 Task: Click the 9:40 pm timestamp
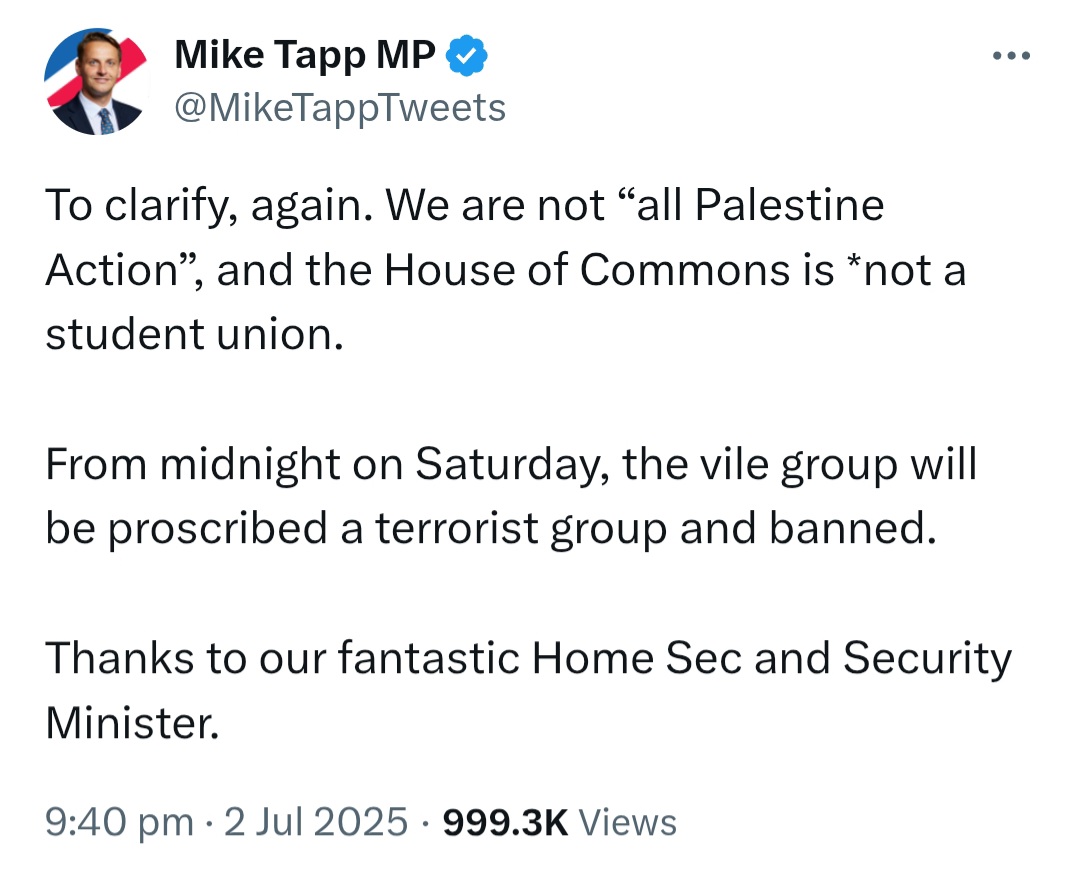pos(120,822)
